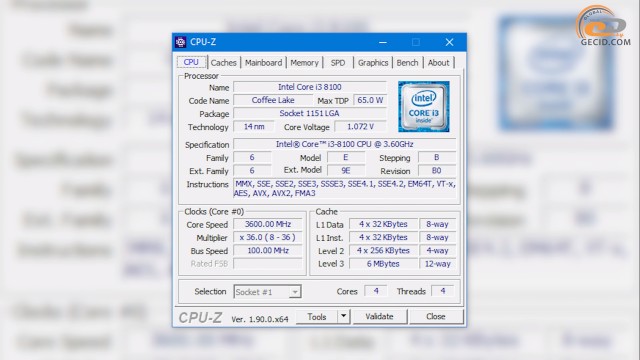Viewport: 640px width, 360px height.
Task: Switch to the Mainboard tab
Action: [x=263, y=63]
